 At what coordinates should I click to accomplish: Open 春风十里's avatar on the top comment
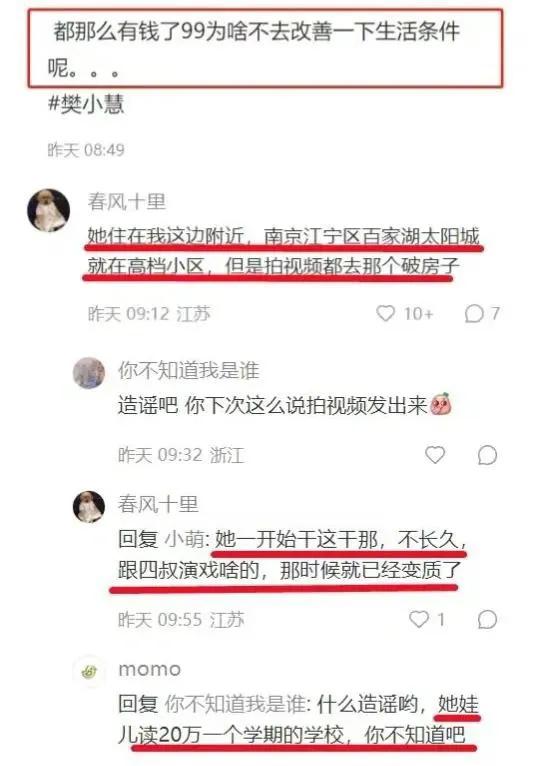pyautogui.click(x=48, y=210)
